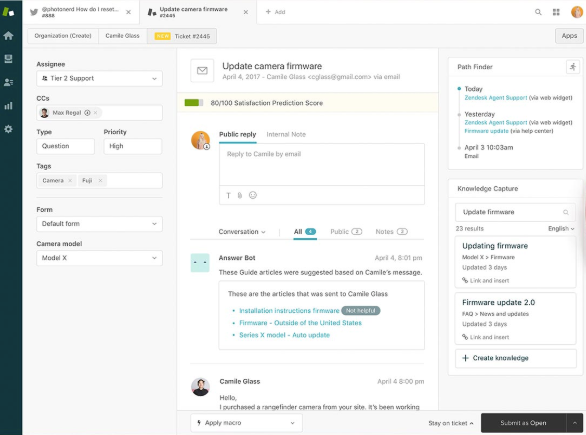Click the Submit as Open button
The height and width of the screenshot is (435, 586).
coord(523,423)
